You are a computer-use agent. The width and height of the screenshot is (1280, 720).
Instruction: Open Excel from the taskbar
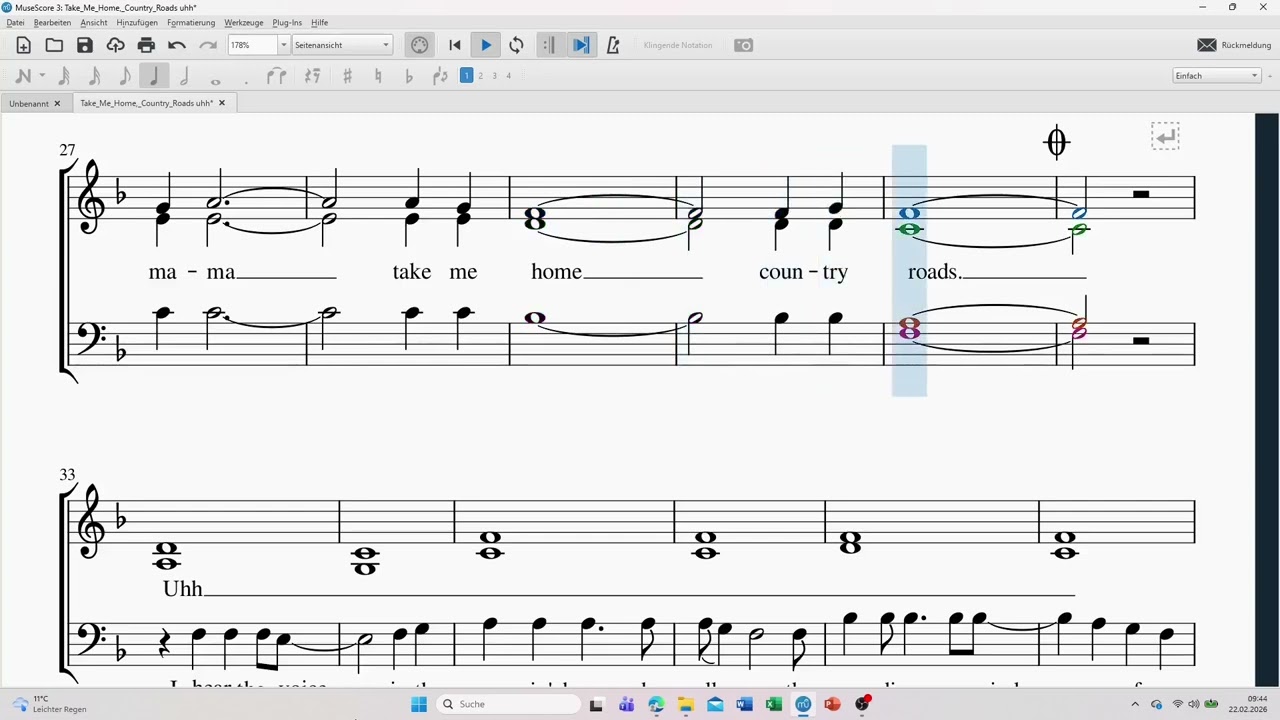coord(774,704)
